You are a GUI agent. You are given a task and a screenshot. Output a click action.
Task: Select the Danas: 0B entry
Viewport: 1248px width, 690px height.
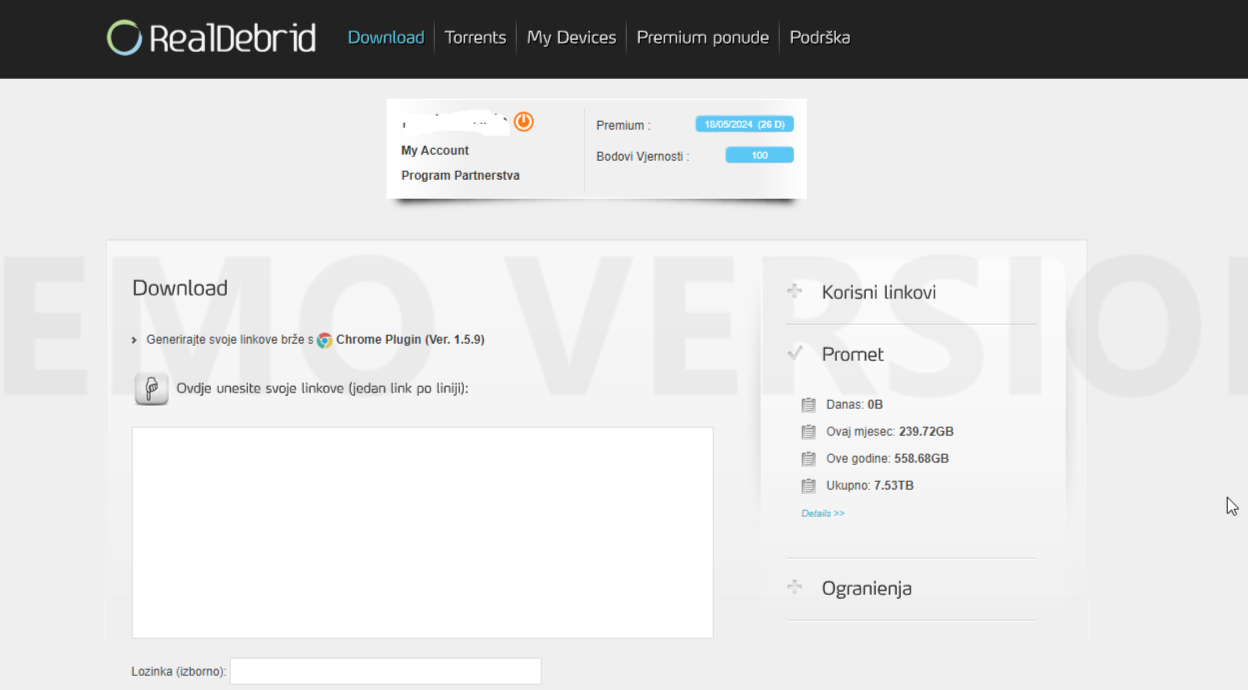855,405
